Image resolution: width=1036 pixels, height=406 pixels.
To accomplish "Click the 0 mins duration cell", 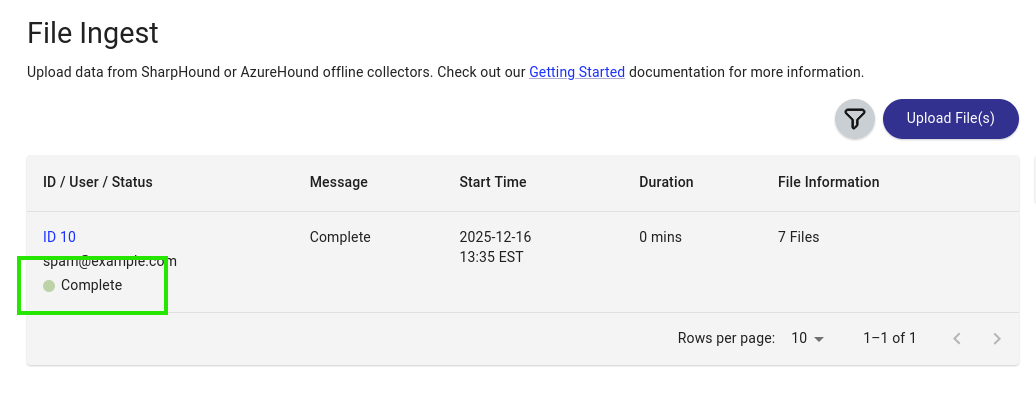I will coord(660,237).
